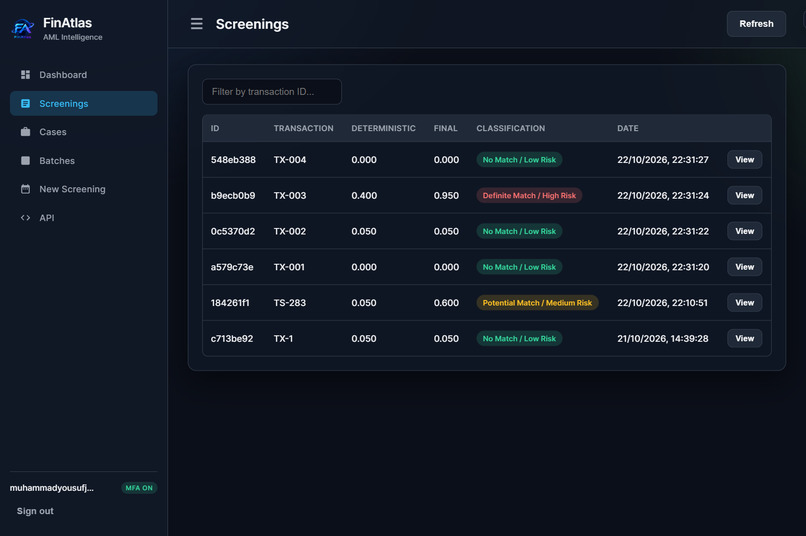
Task: Click the CLASSIFICATION column header
Action: [x=510, y=128]
